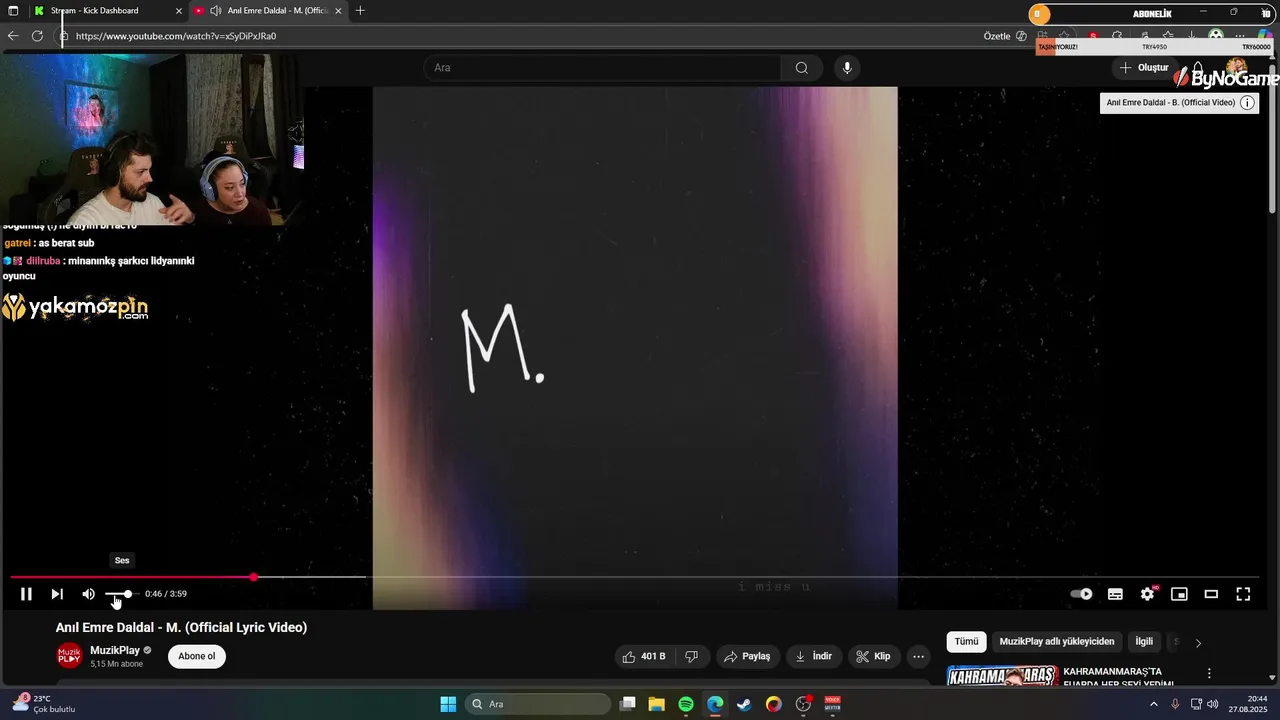This screenshot has width=1280, height=720.
Task: Open options for the Kahramanmaraş'ta video
Action: 1209,674
